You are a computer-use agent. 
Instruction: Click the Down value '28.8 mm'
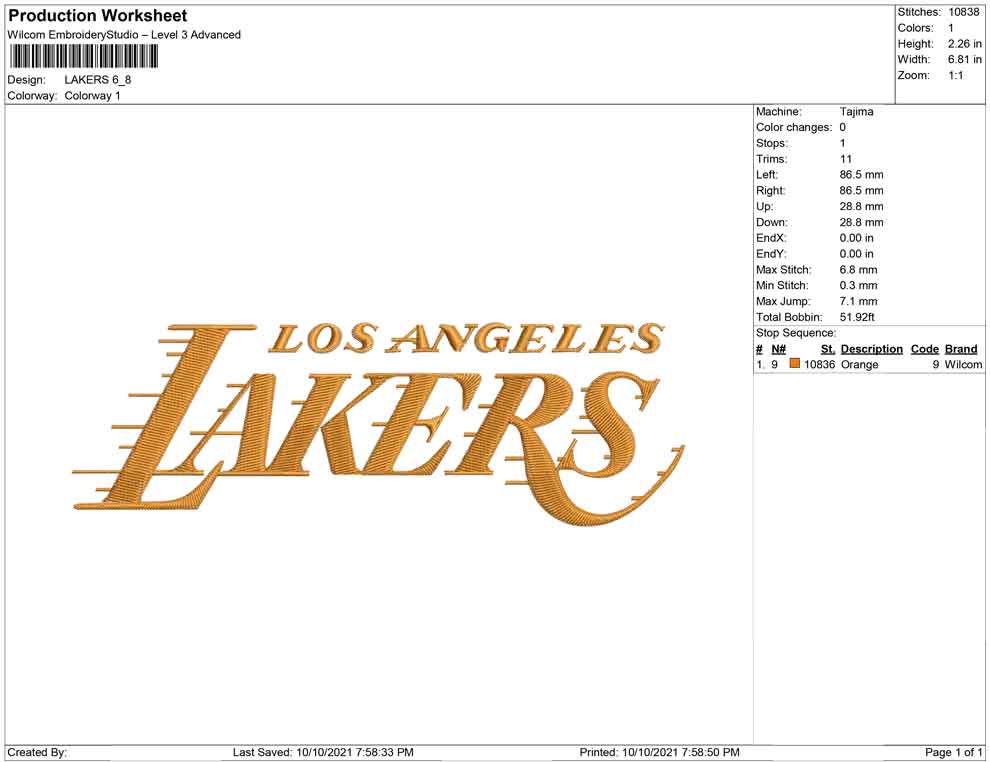(x=861, y=222)
